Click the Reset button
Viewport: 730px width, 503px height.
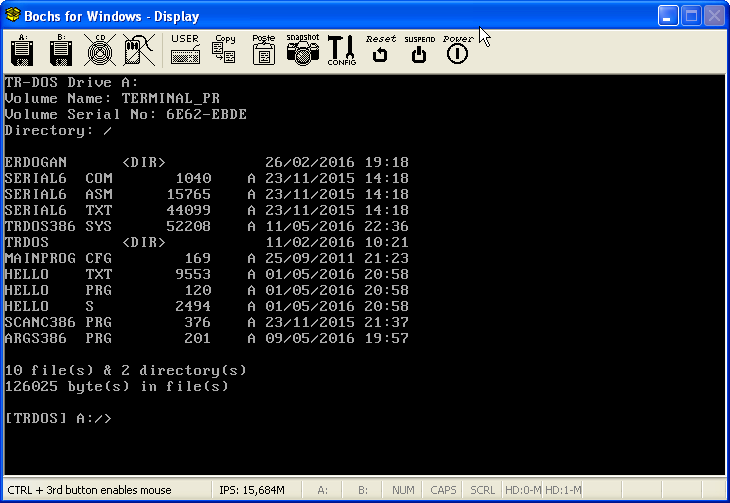380,49
